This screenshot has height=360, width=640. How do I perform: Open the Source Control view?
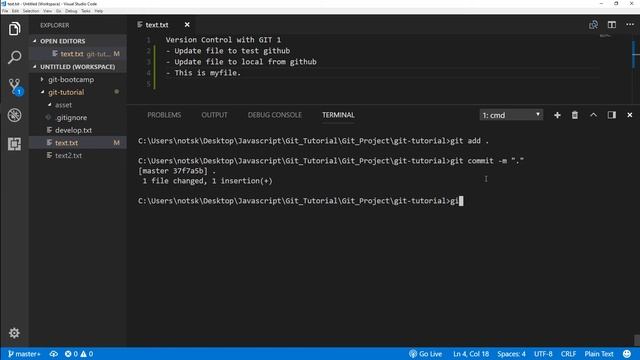coord(15,87)
